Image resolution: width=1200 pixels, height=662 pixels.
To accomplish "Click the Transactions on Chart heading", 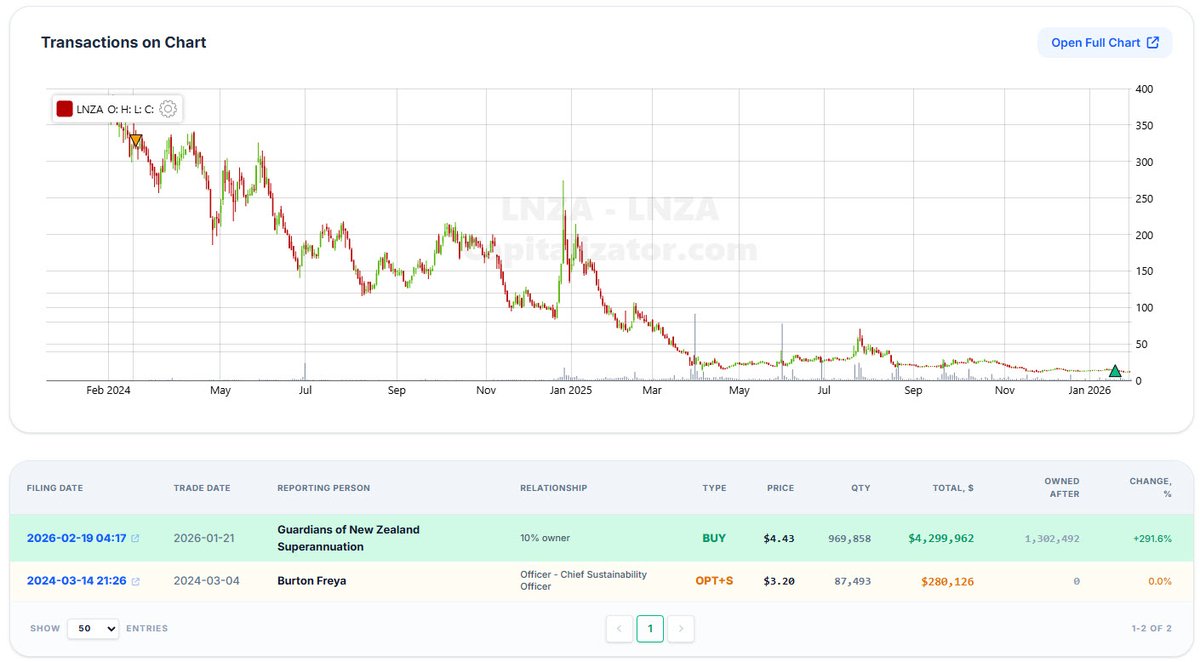I will (x=124, y=42).
